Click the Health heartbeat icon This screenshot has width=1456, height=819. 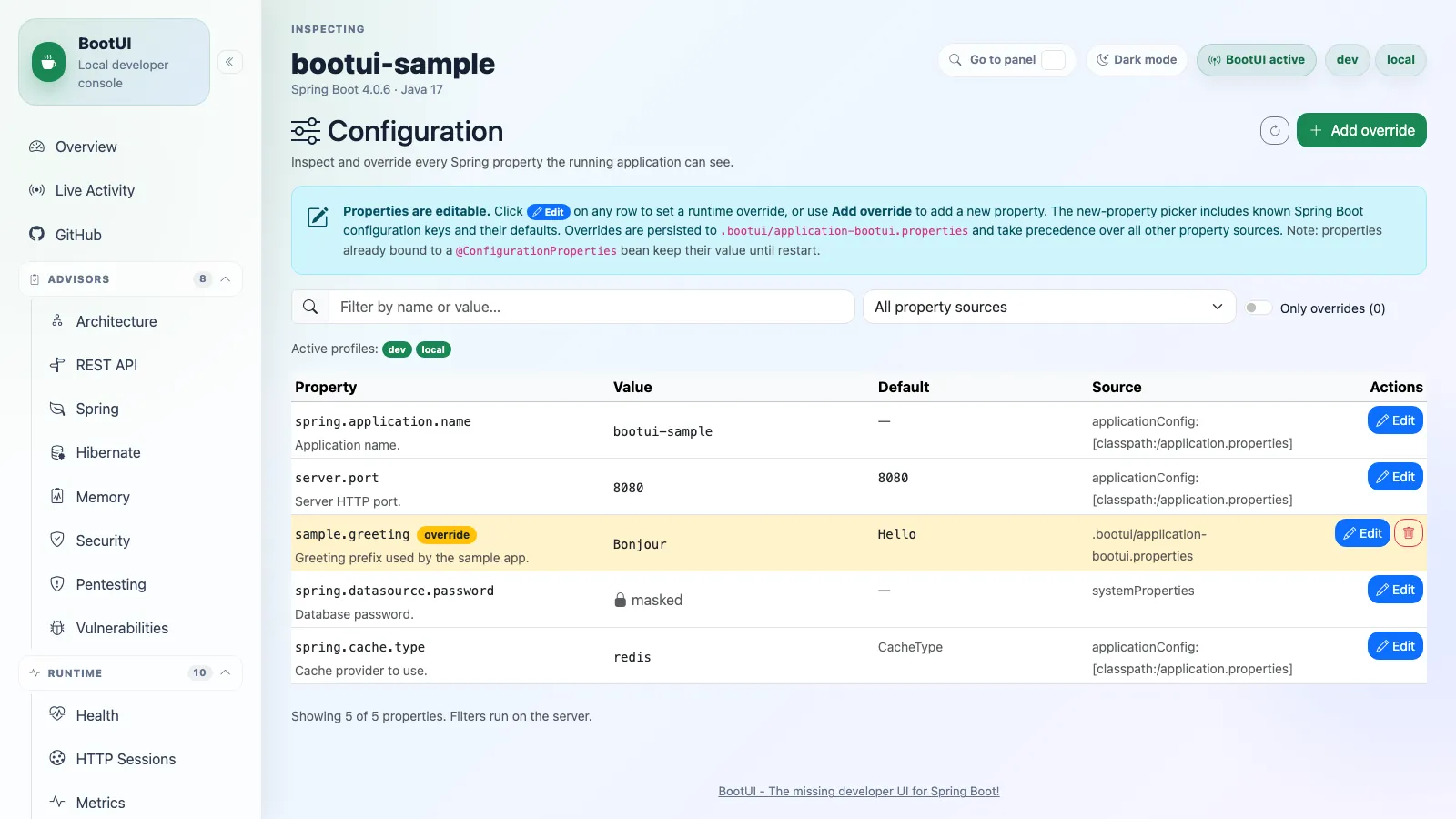point(57,714)
